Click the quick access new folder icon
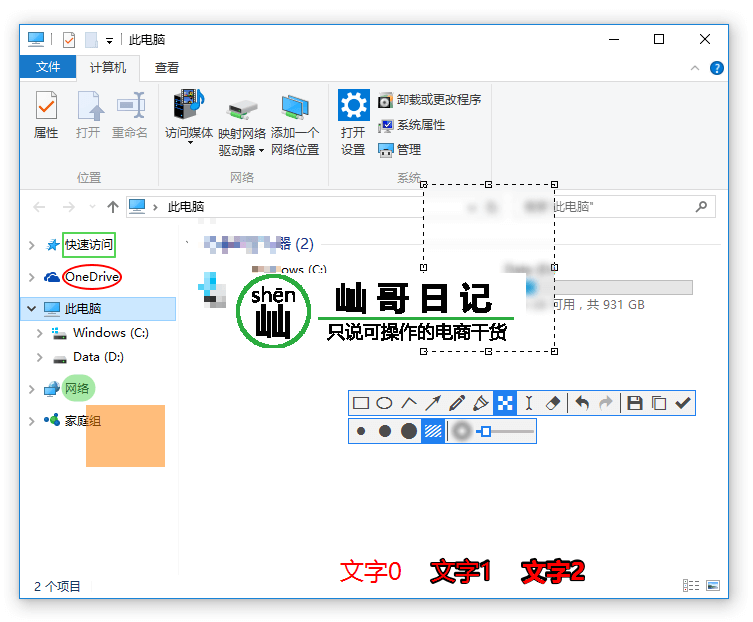753x622 pixels. pyautogui.click(x=91, y=40)
